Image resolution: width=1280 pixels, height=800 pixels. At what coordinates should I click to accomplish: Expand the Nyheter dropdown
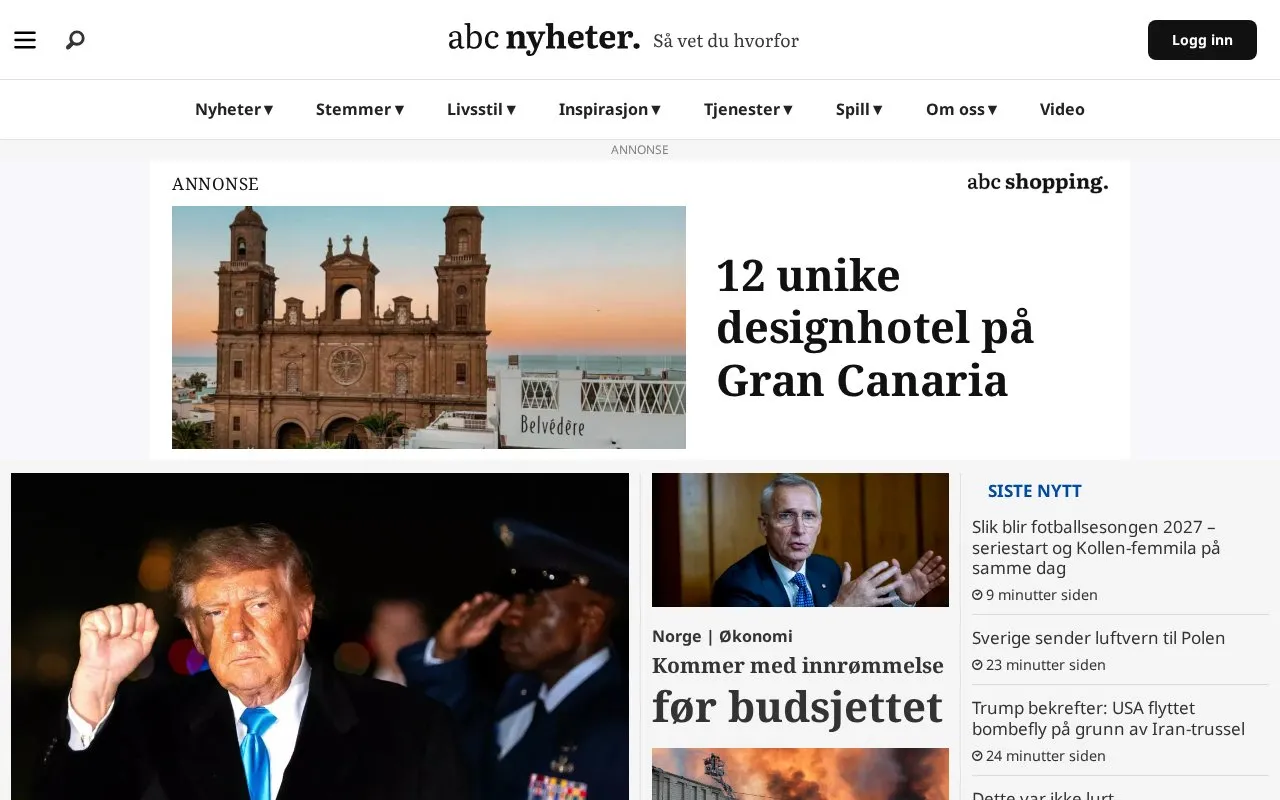tap(234, 109)
